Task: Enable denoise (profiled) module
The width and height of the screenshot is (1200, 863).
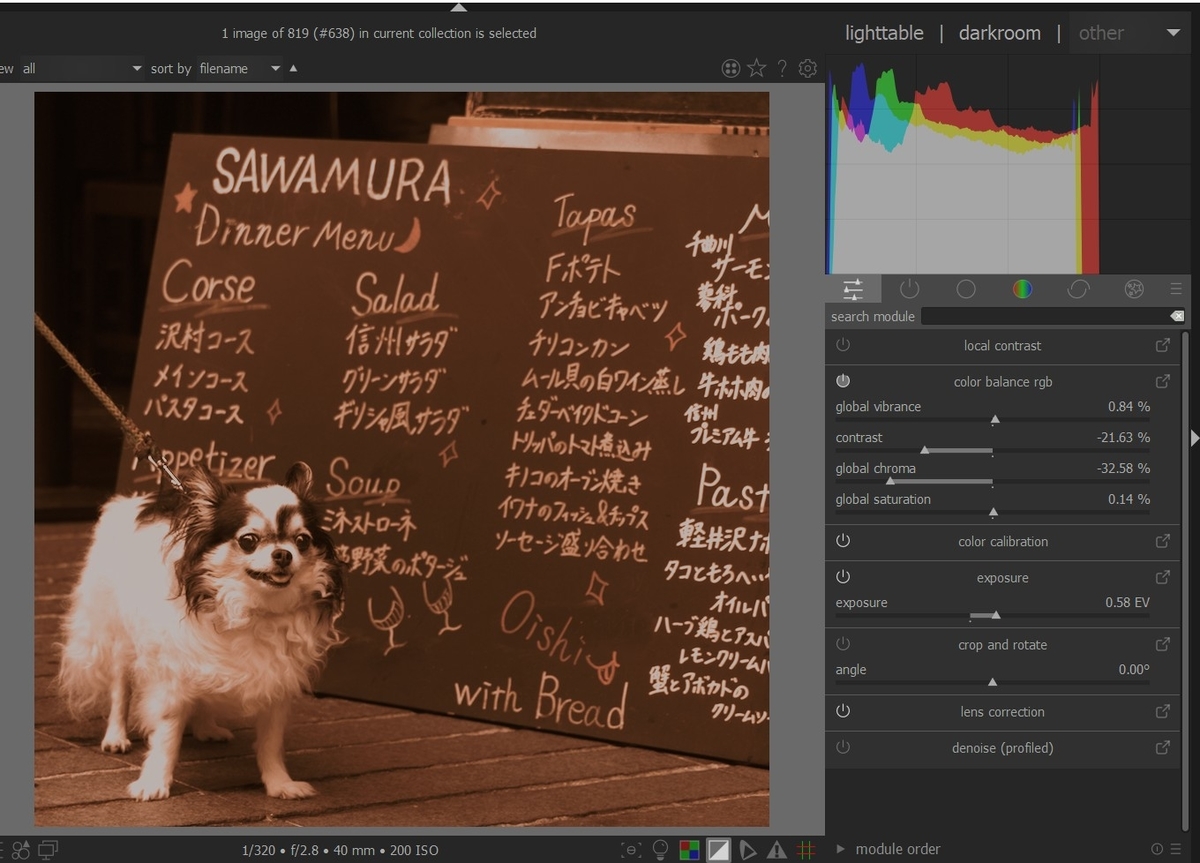Action: coord(843,747)
